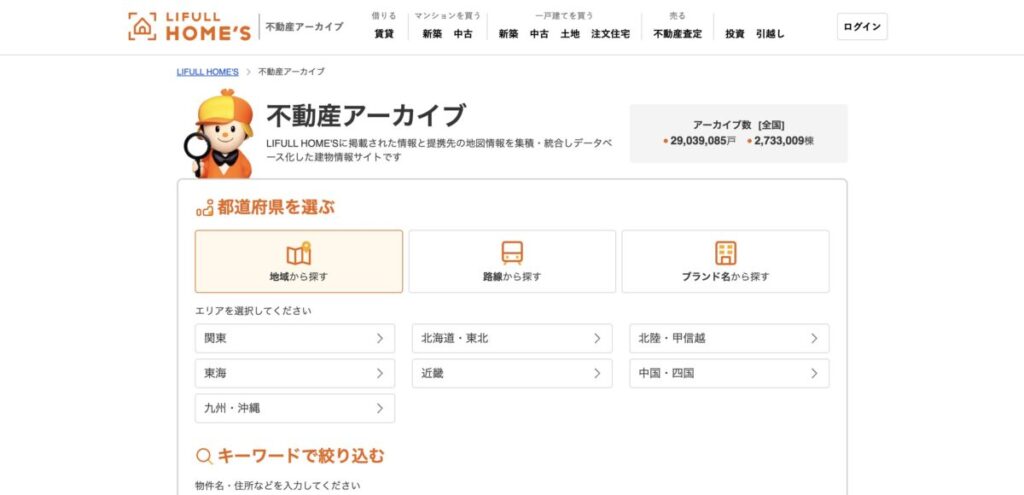The height and width of the screenshot is (495, 1024).
Task: Open 新築 under マンションを買う
Action: [x=432, y=34]
